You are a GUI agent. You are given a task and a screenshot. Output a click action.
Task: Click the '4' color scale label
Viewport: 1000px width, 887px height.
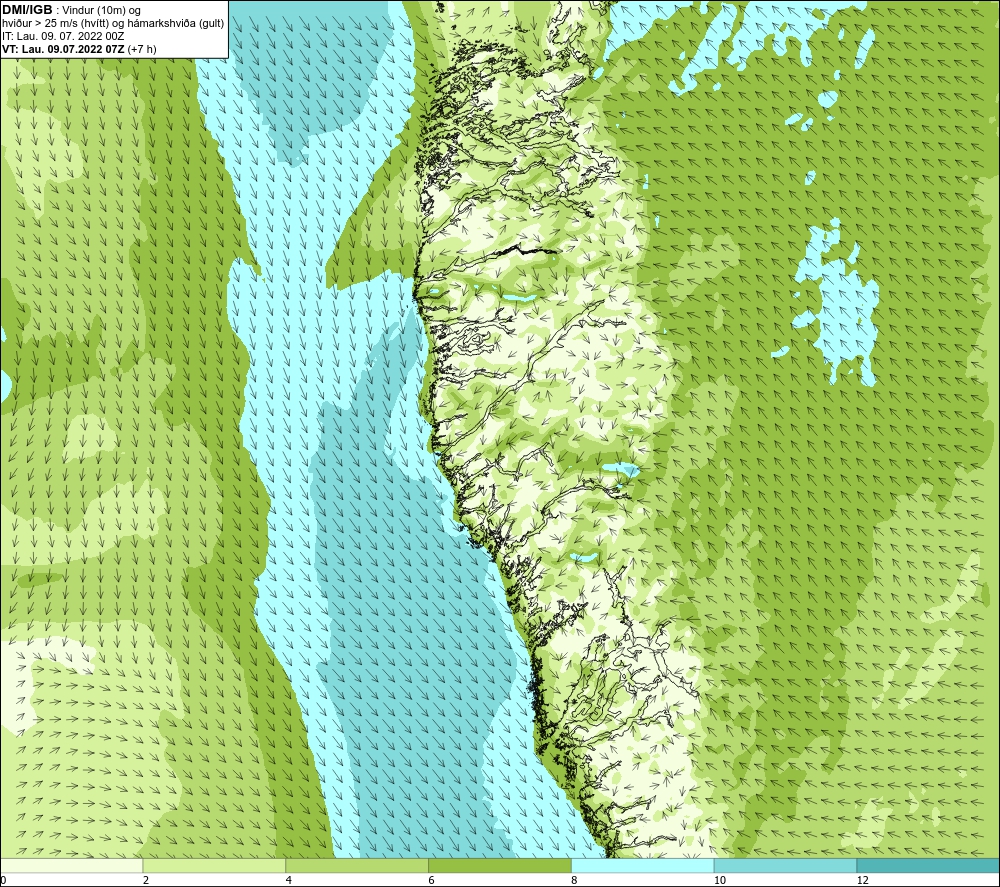tap(289, 880)
